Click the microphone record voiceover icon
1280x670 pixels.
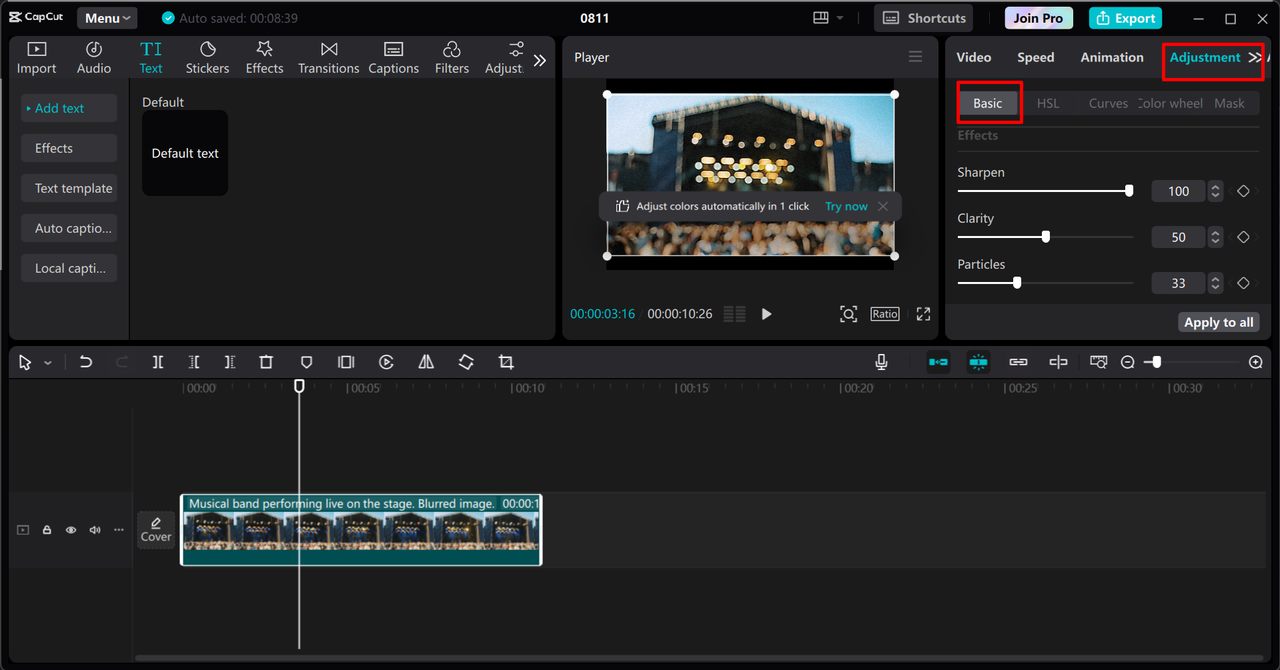(881, 362)
